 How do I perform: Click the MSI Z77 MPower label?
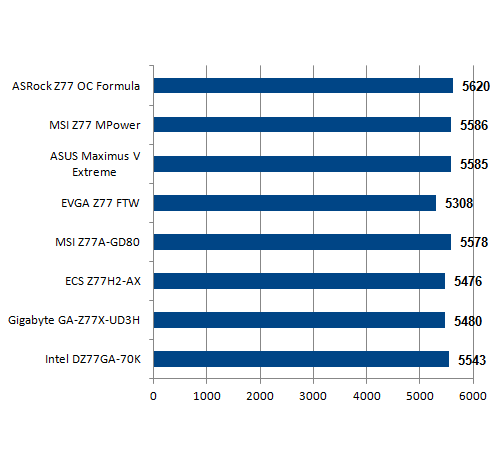coord(95,125)
